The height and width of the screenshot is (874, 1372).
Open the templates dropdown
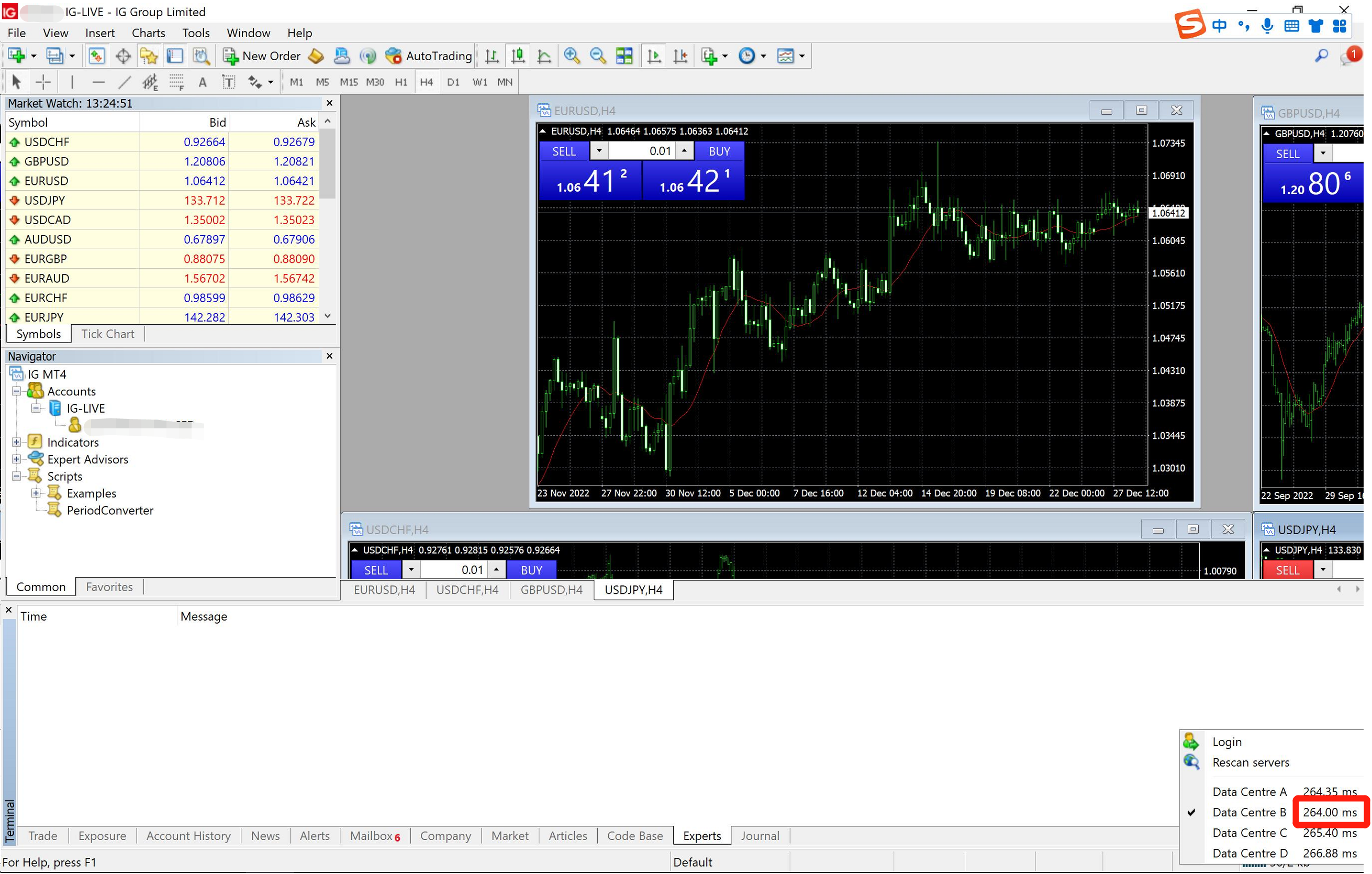(x=801, y=56)
